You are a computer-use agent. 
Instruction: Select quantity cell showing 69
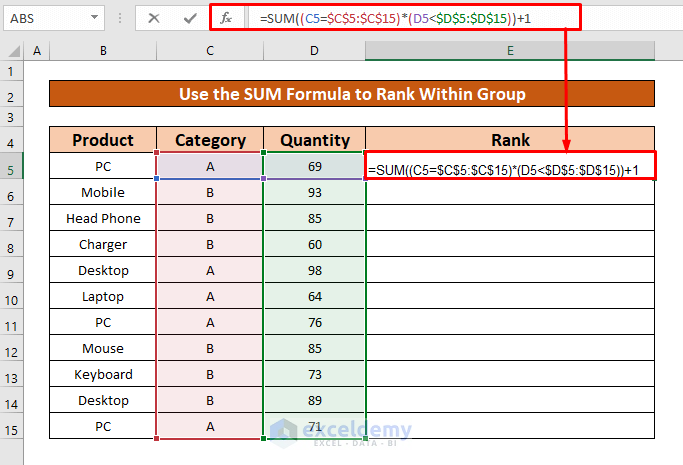(314, 166)
